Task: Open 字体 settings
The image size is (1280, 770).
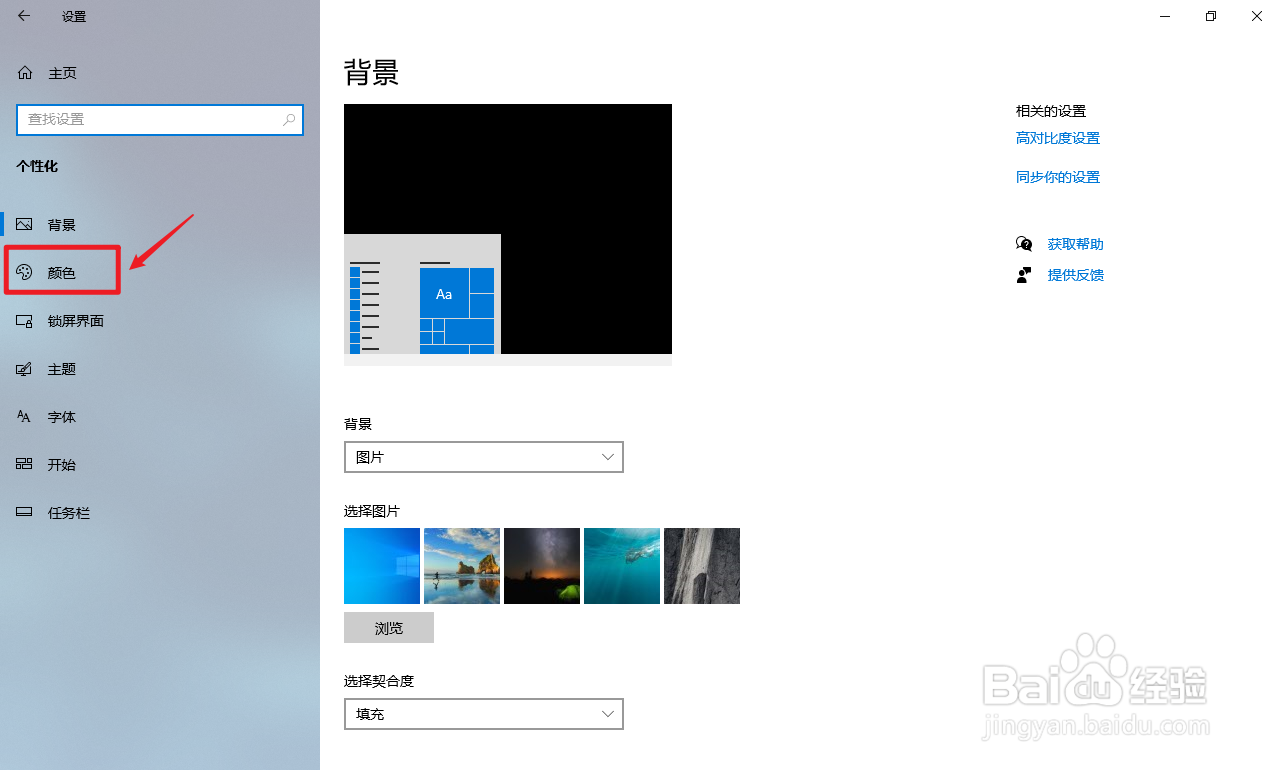Action: point(160,417)
